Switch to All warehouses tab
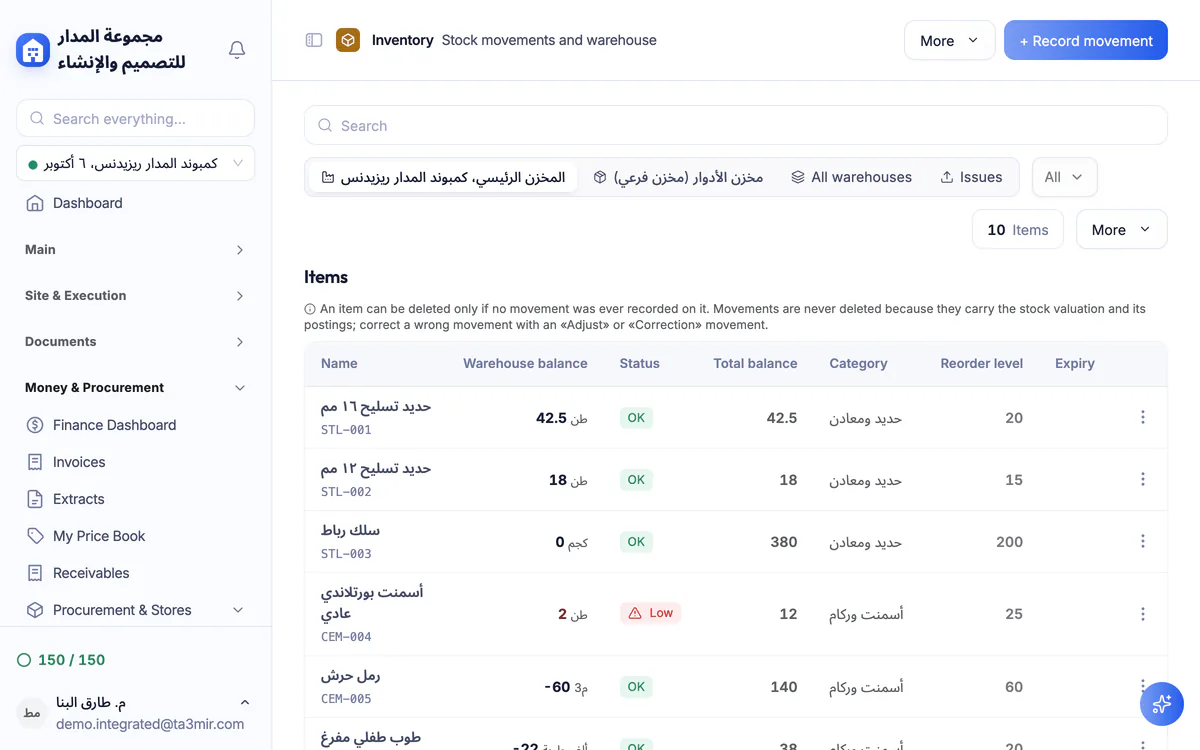Viewport: 1200px width, 750px height. pyautogui.click(x=851, y=177)
